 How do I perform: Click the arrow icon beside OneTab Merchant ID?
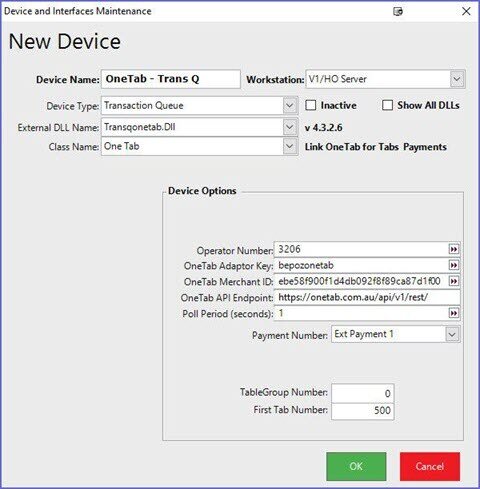tap(453, 281)
